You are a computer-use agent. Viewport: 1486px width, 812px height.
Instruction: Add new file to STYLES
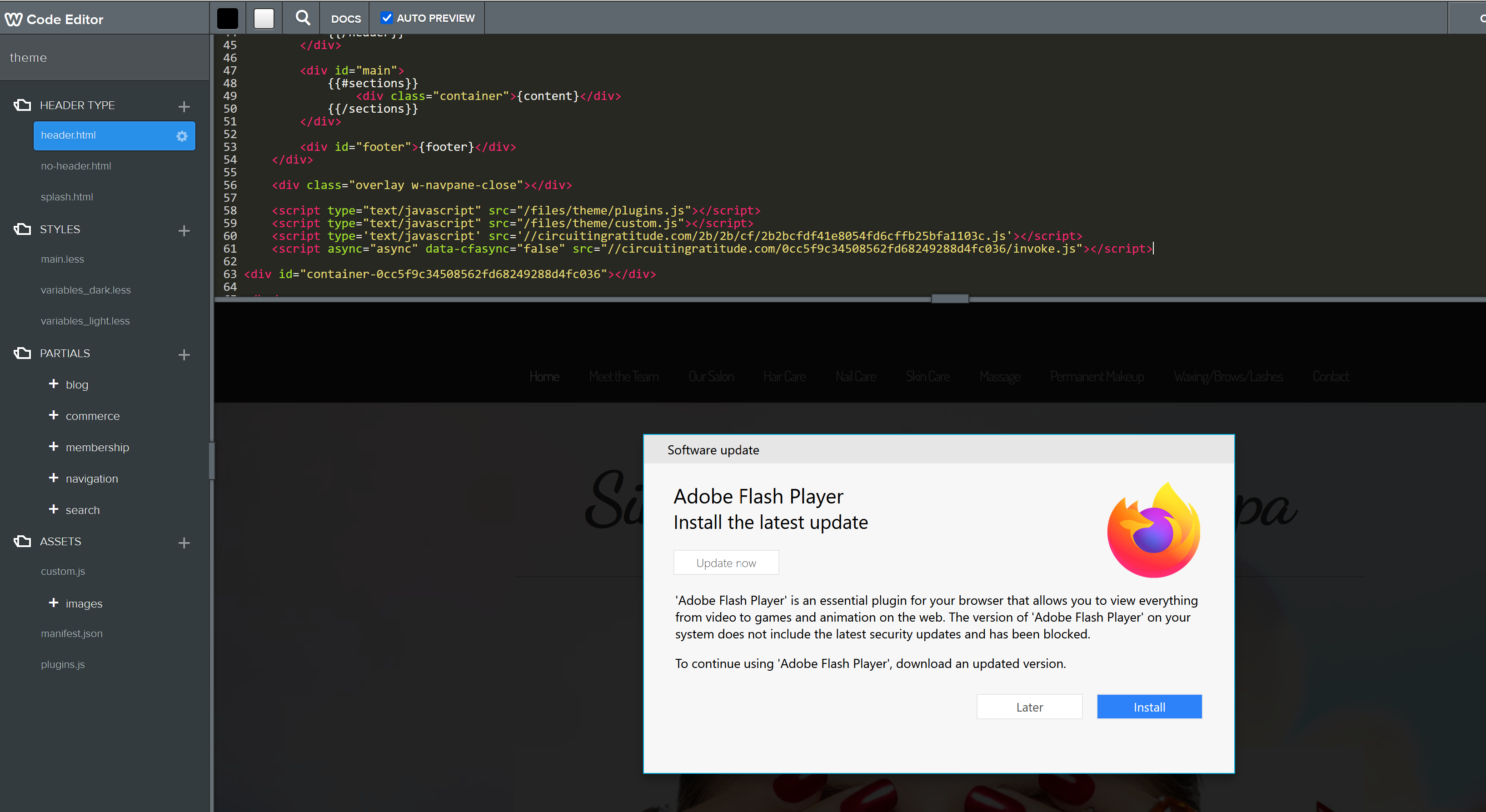coord(184,231)
